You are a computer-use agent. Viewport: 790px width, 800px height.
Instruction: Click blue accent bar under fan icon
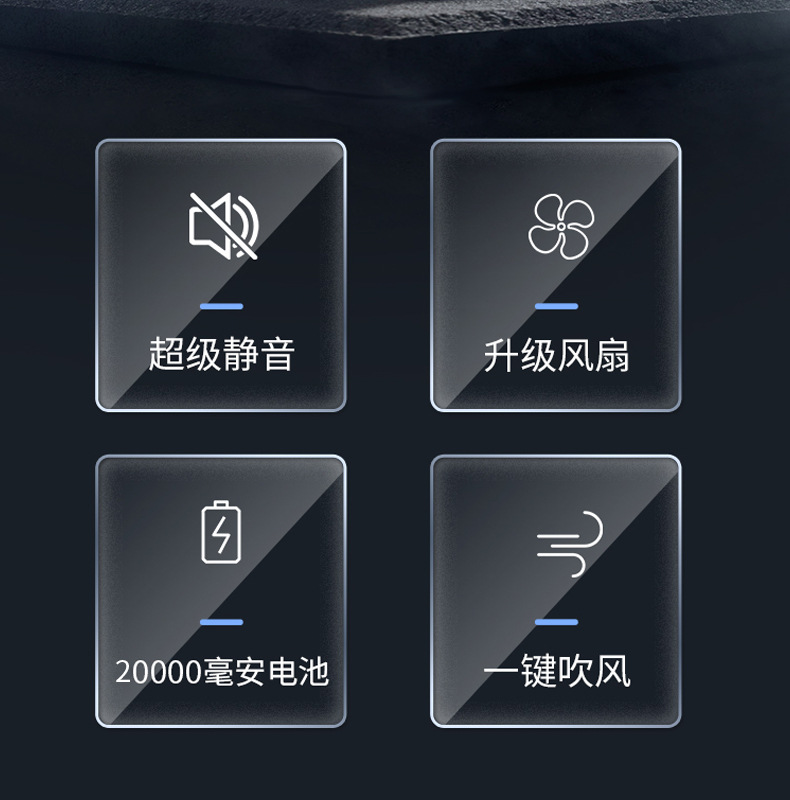(x=556, y=306)
